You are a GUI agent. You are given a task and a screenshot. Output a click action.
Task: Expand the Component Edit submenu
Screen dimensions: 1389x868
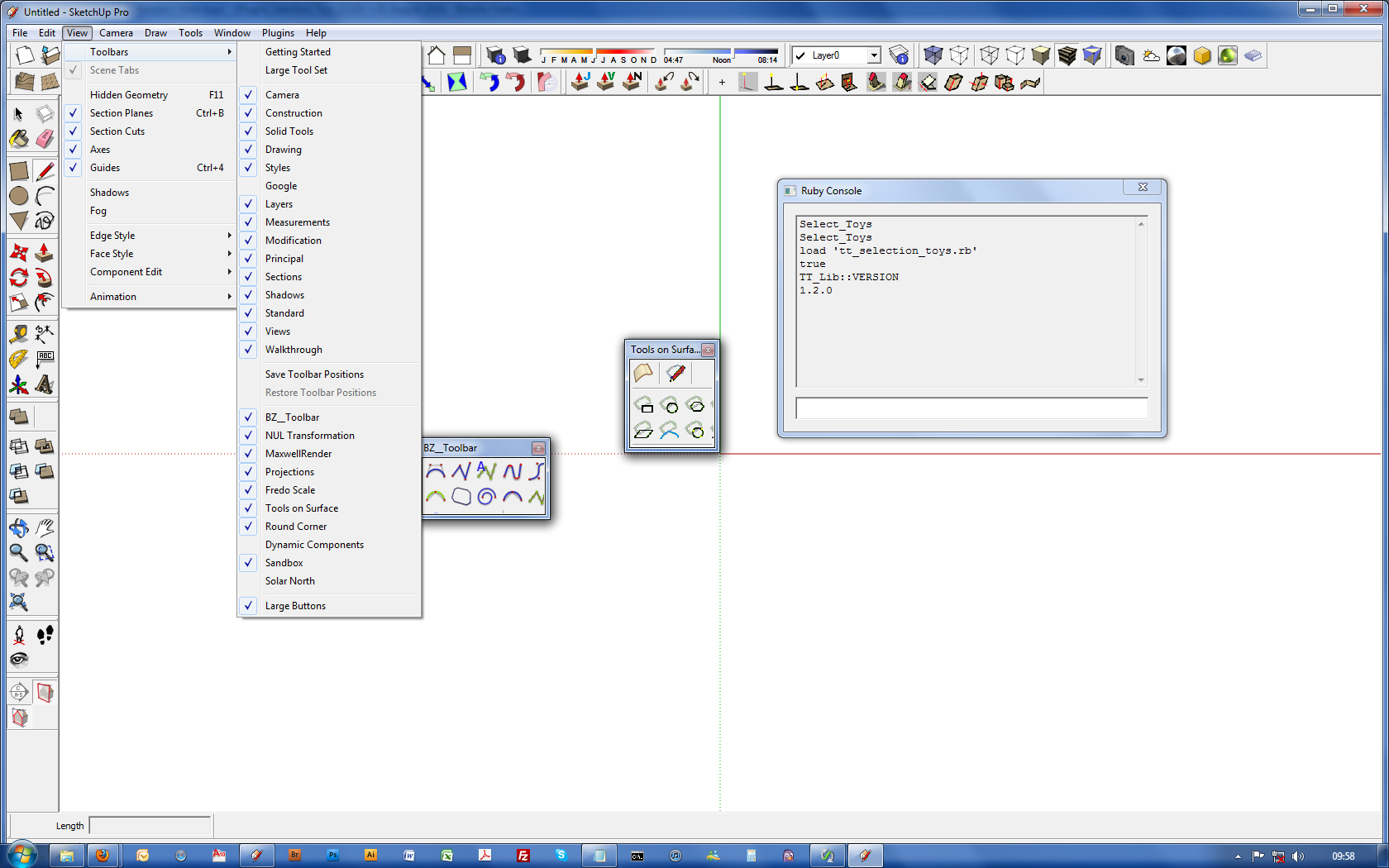click(x=150, y=272)
